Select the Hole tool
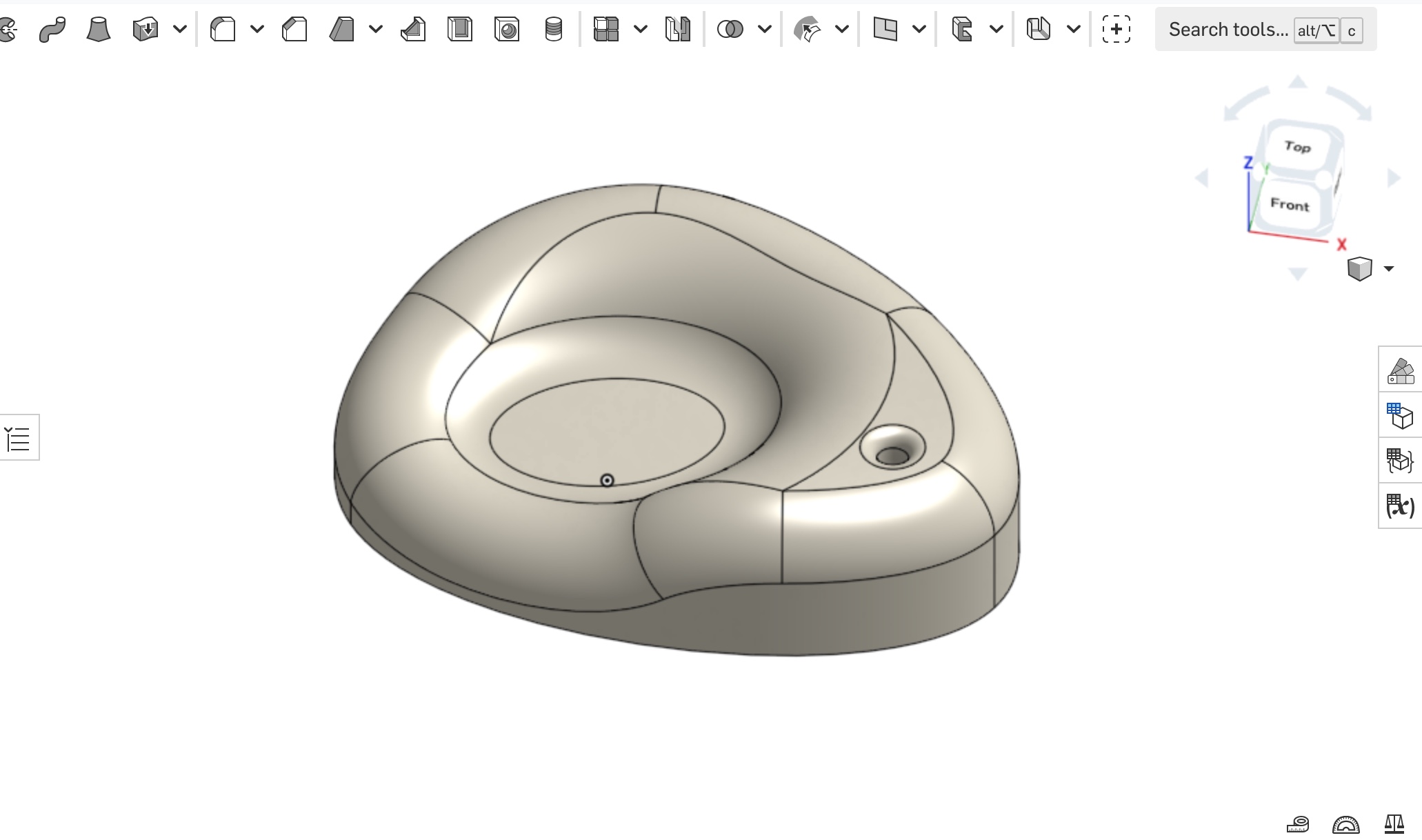This screenshot has width=1422, height=840. (x=507, y=29)
